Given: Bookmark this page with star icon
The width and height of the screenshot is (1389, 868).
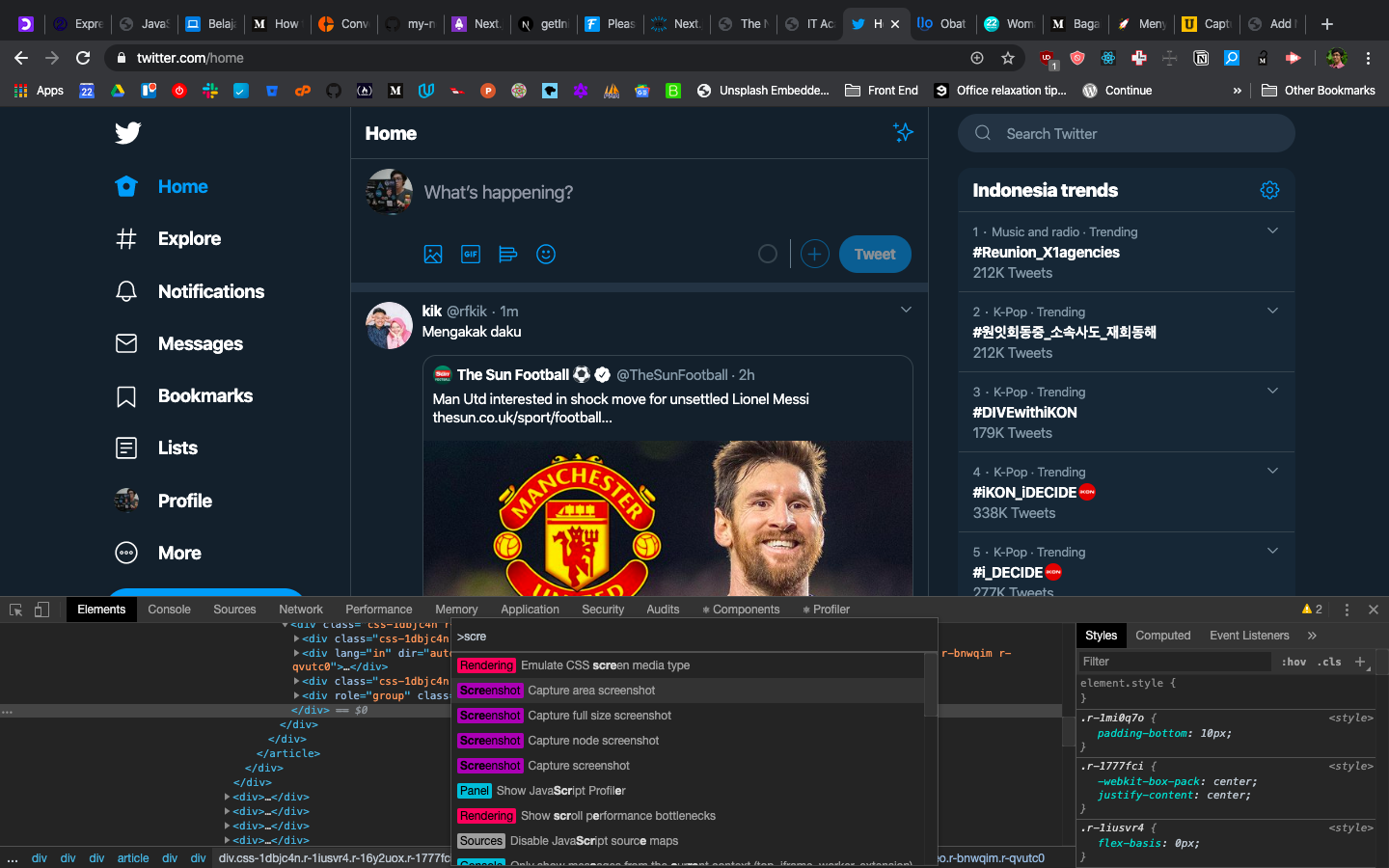Looking at the screenshot, I should [1008, 58].
